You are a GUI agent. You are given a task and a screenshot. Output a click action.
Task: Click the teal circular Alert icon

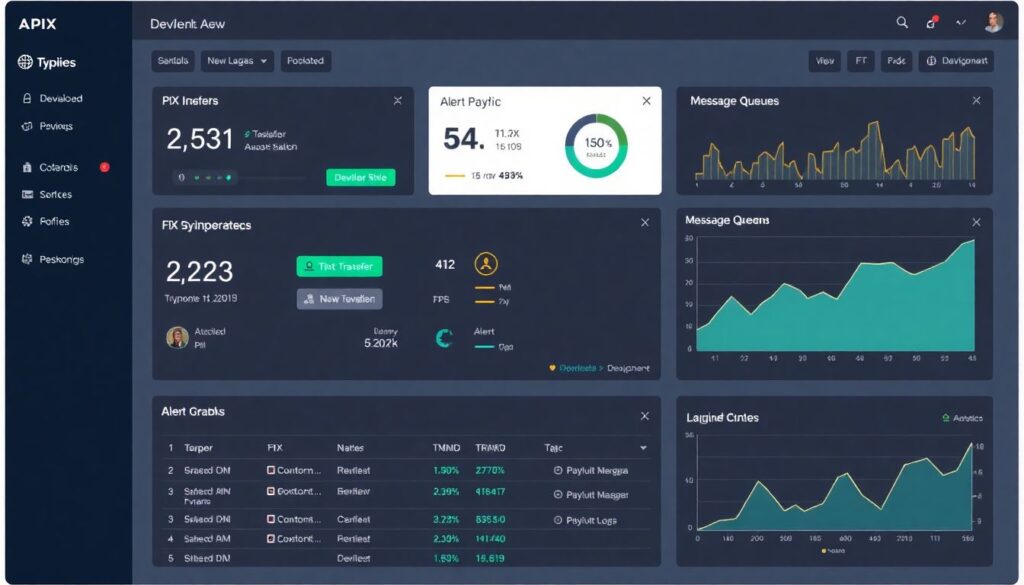click(445, 339)
